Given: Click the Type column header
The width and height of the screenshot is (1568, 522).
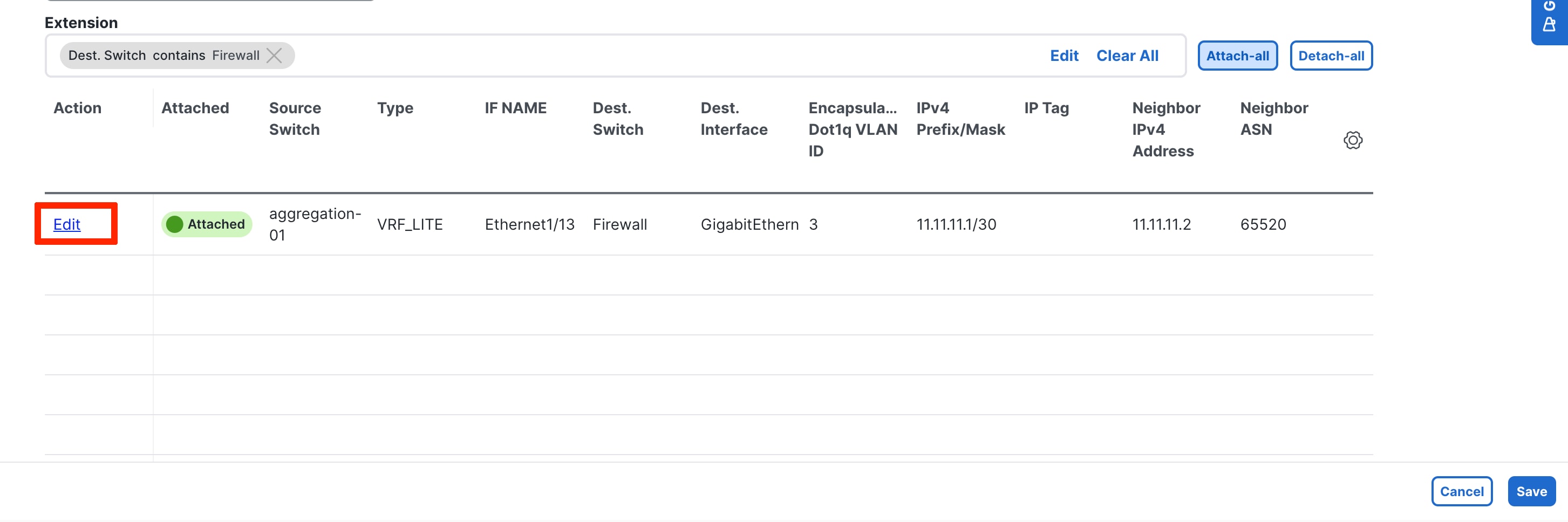Looking at the screenshot, I should pyautogui.click(x=394, y=108).
